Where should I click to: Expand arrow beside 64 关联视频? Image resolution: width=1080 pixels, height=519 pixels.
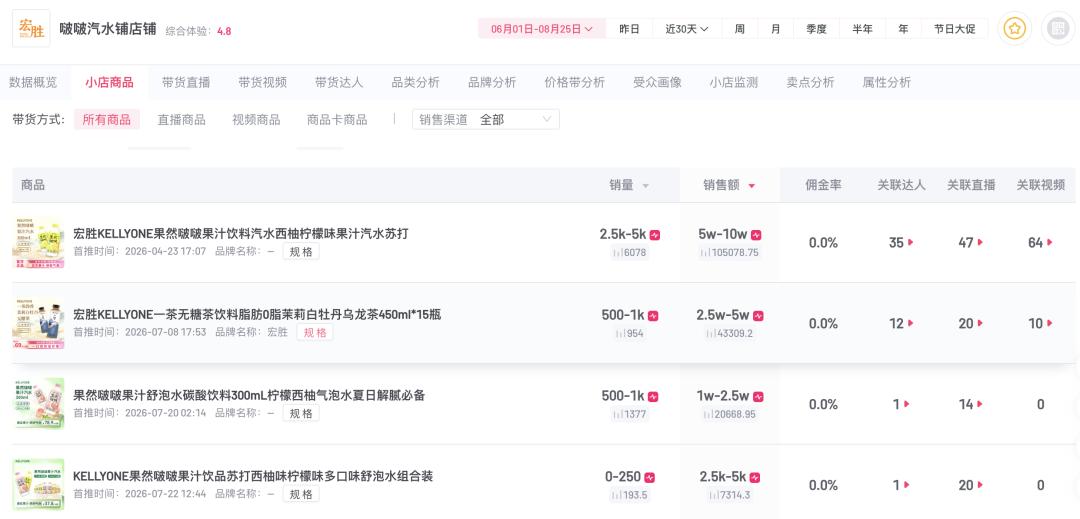pos(1050,242)
